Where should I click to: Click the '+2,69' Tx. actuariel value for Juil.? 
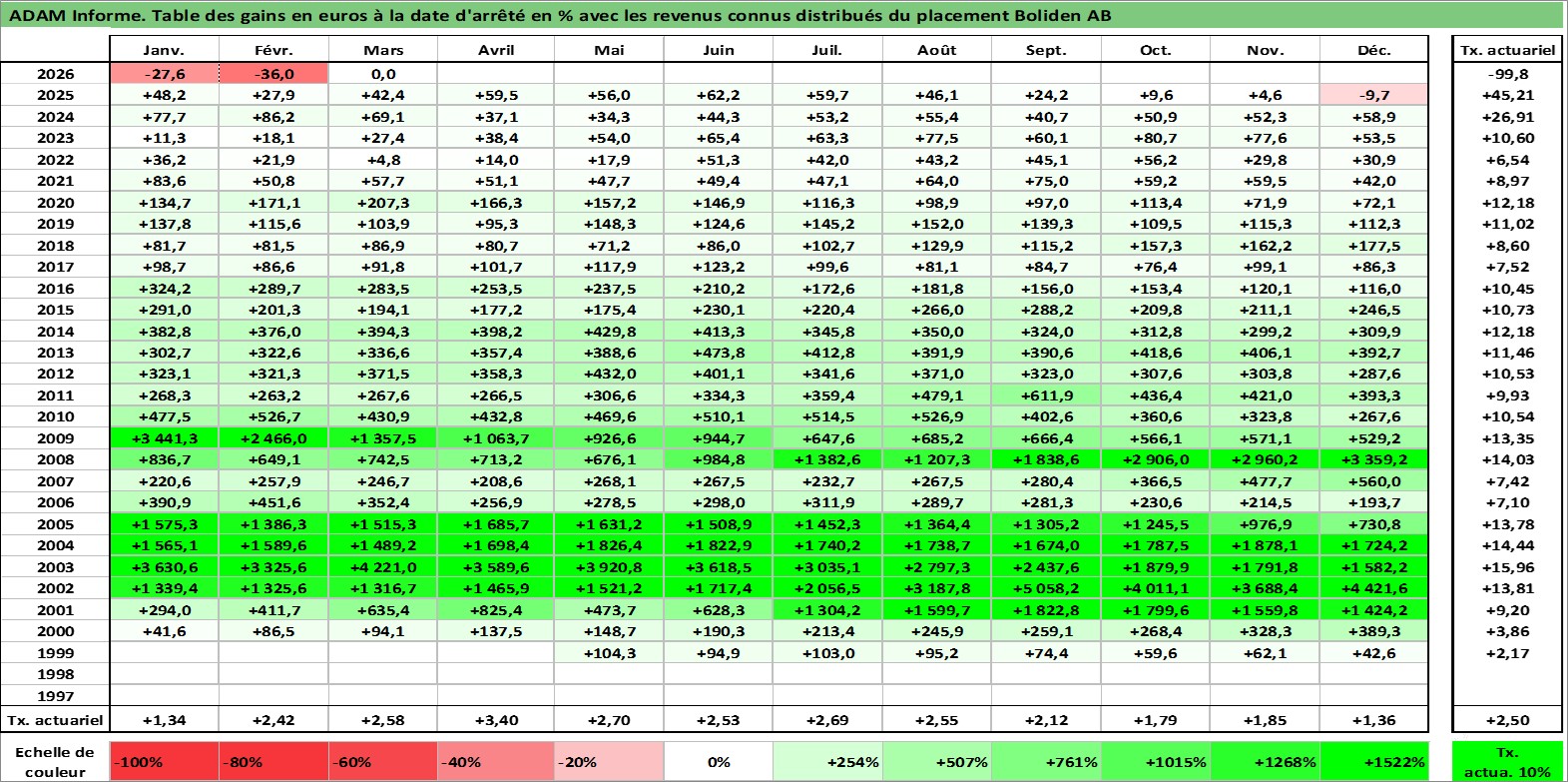coord(827,720)
